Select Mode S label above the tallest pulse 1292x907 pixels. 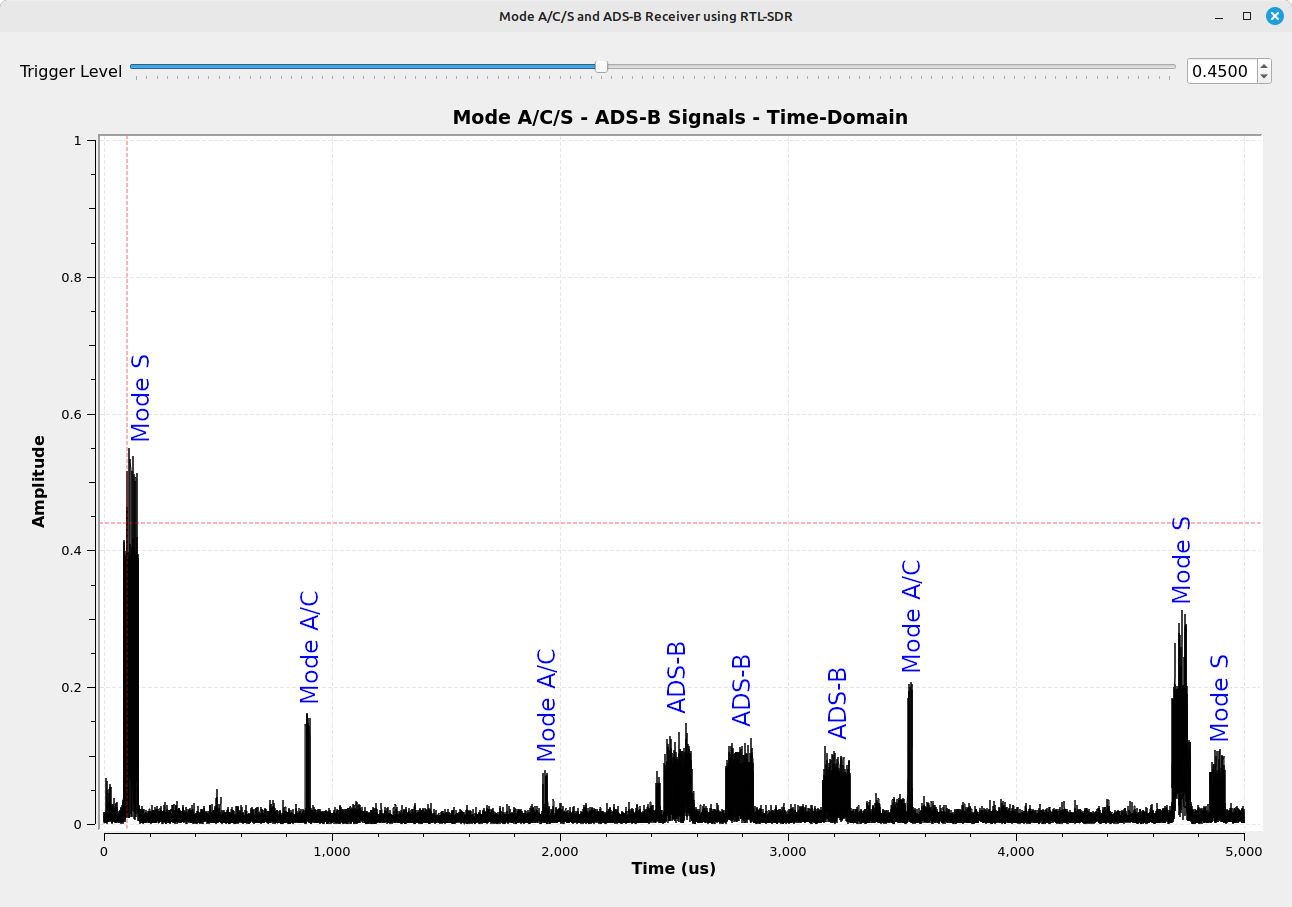pyautogui.click(x=140, y=397)
